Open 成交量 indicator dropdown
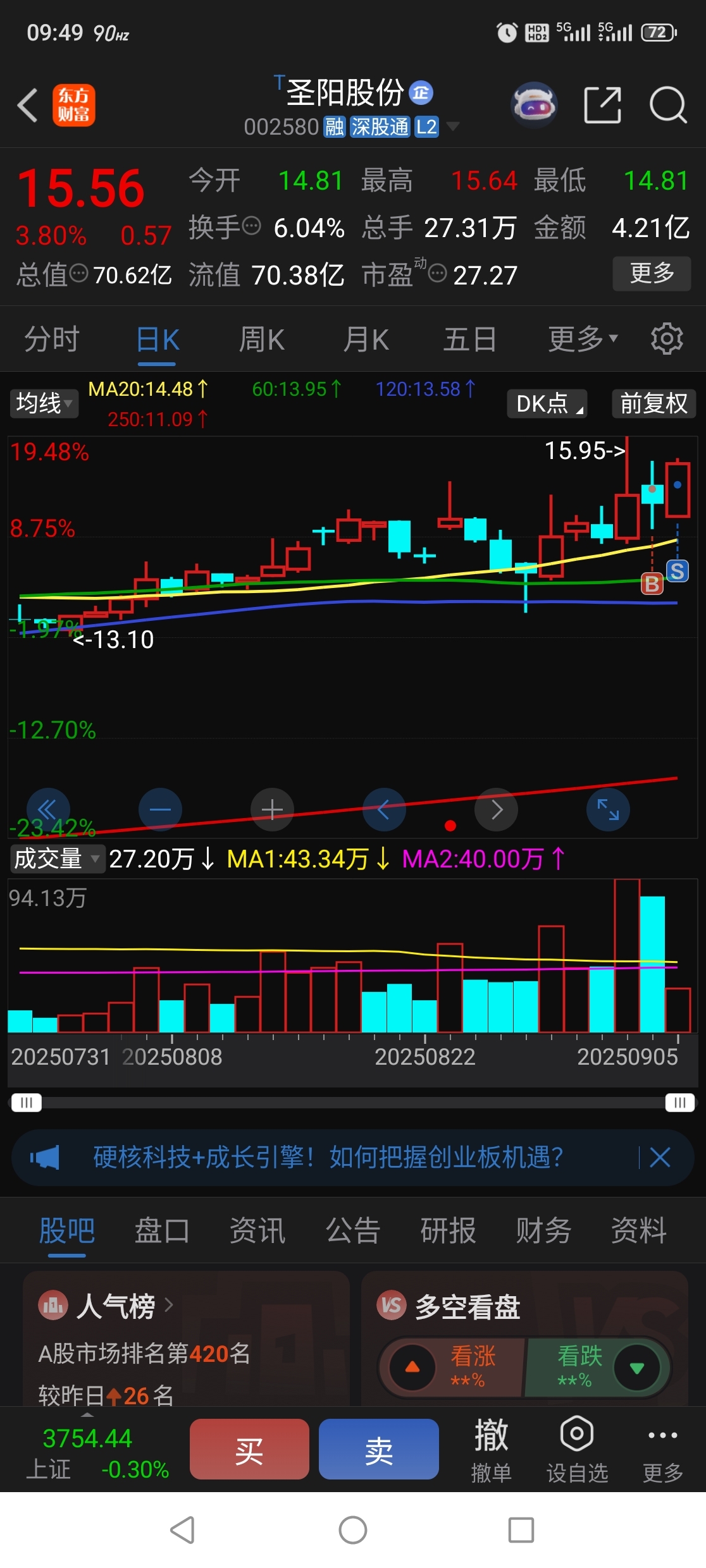 pos(57,859)
